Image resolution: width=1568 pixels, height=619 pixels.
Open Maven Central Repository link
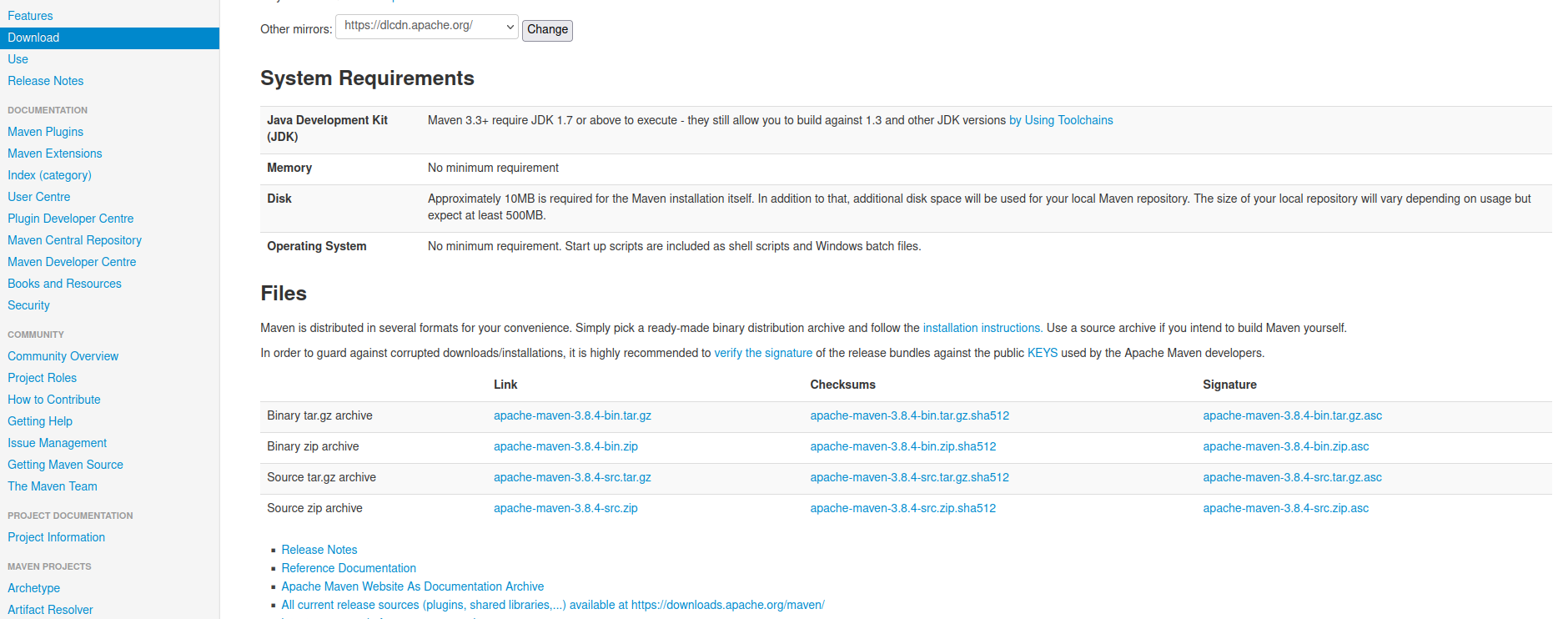75,240
